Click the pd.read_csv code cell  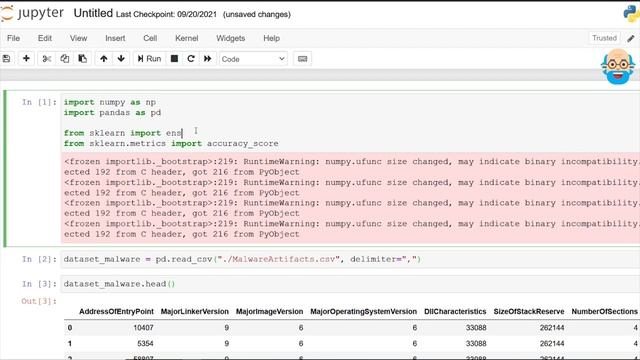coord(350,260)
